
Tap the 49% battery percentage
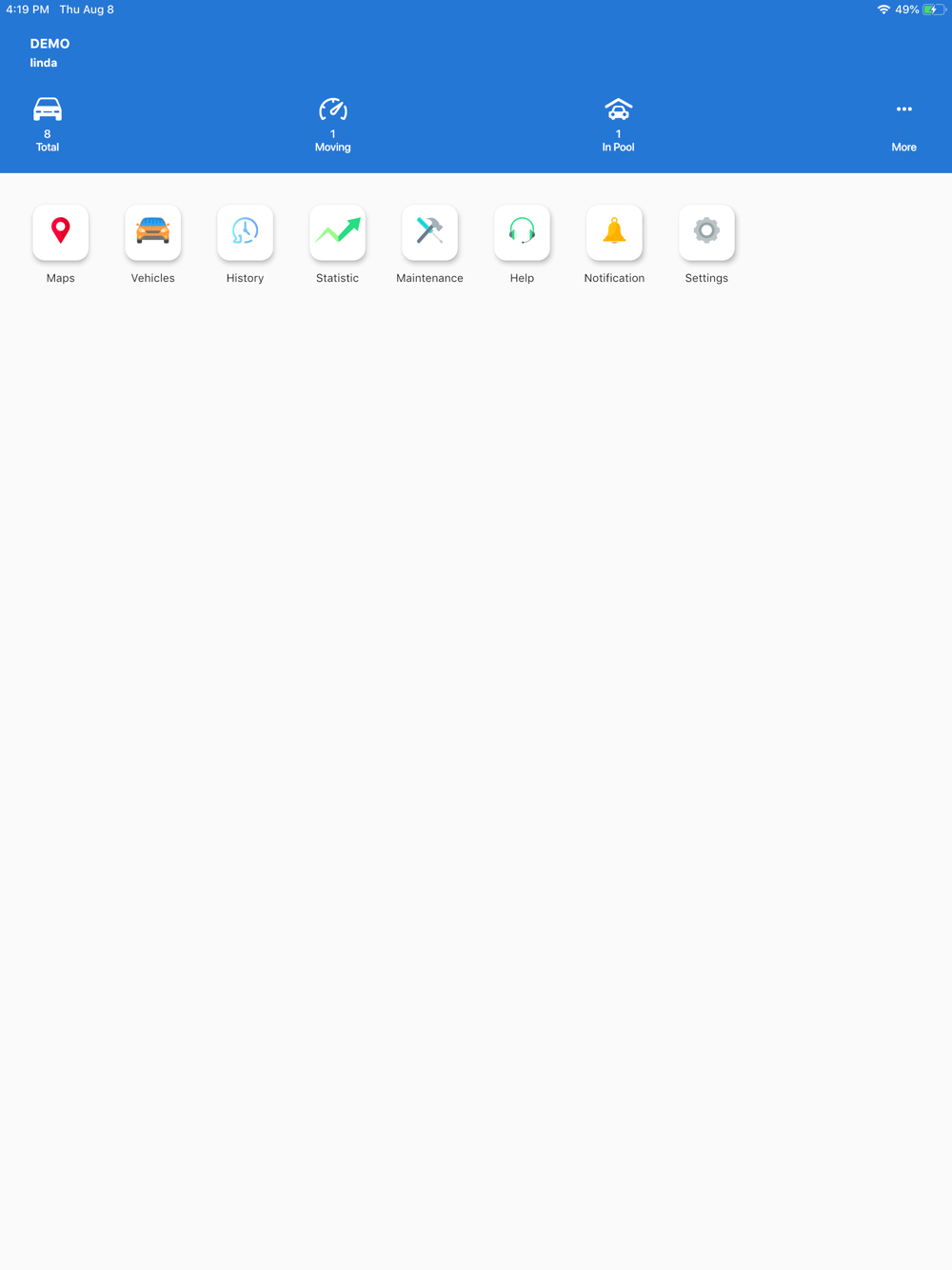click(x=907, y=10)
